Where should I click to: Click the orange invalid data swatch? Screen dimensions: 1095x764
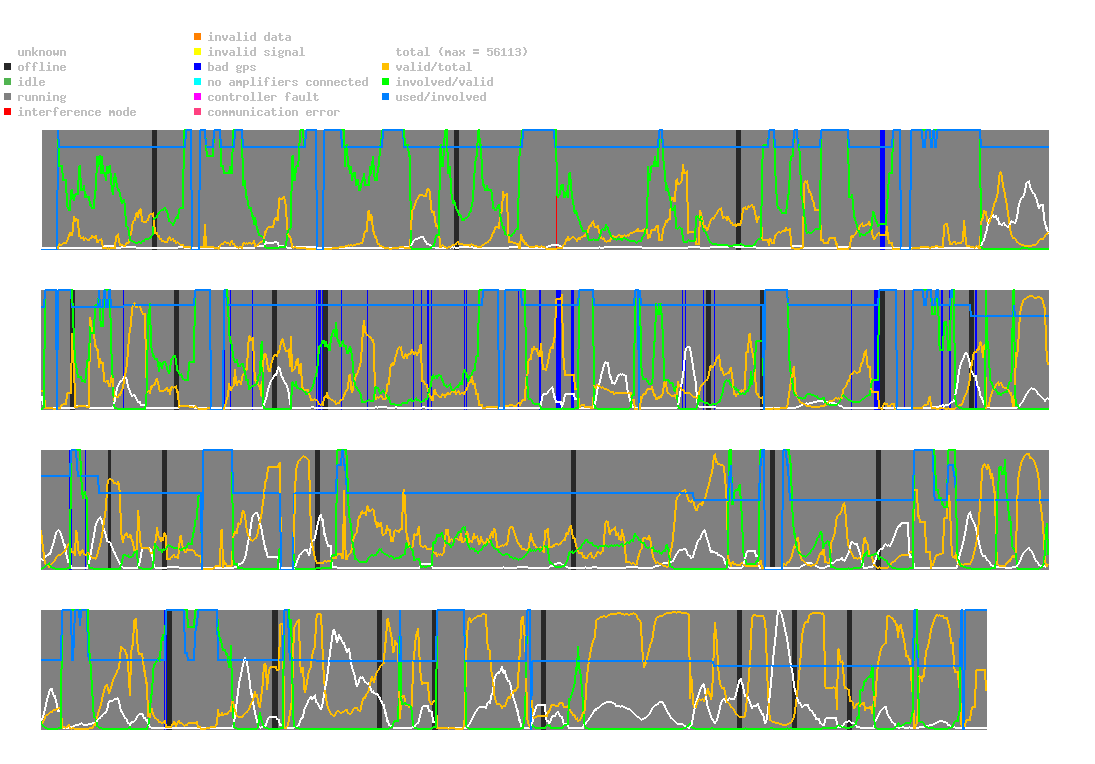point(198,36)
